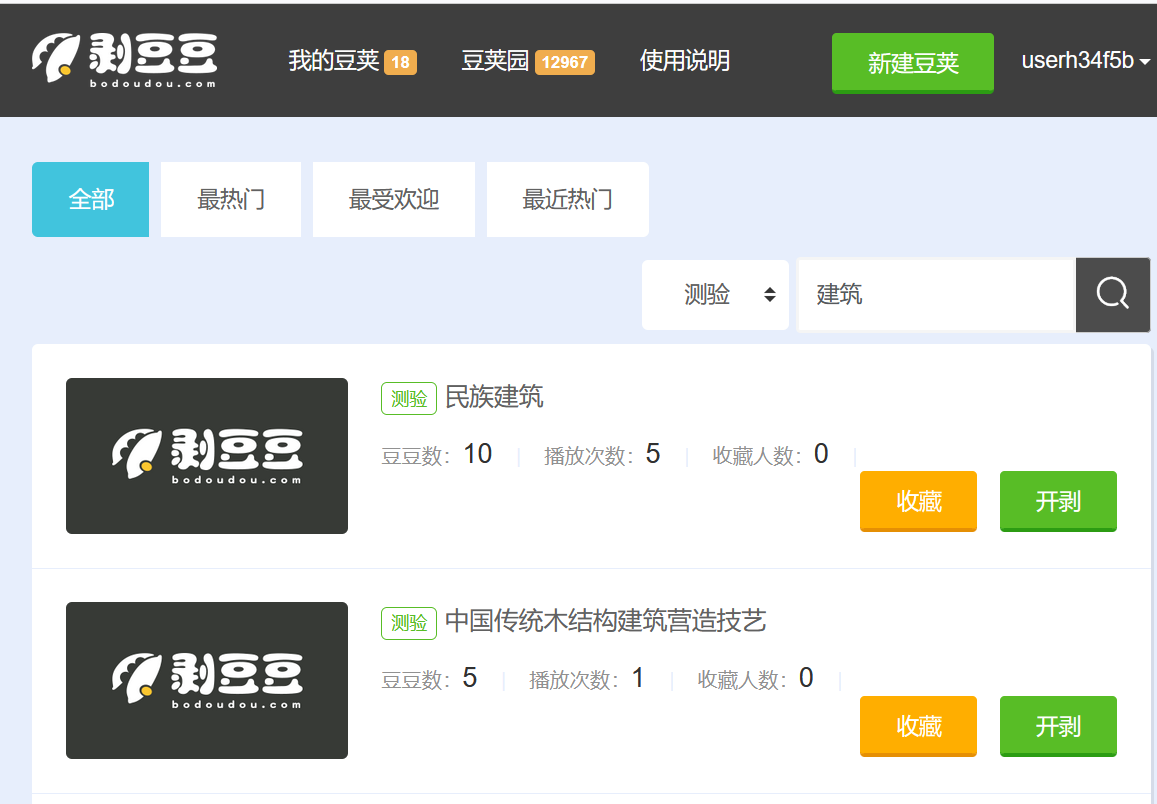Click the 测验 tag beside 民族建筑
This screenshot has height=804, width=1157.
(409, 398)
